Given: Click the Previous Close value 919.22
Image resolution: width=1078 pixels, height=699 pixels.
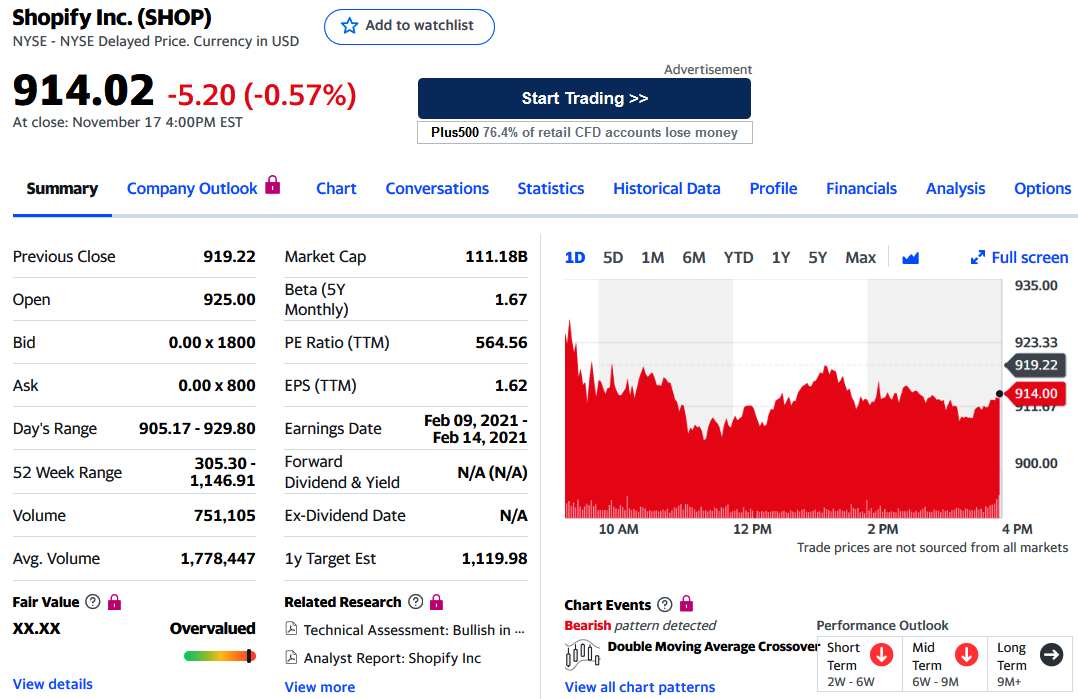Looking at the screenshot, I should point(229,256).
